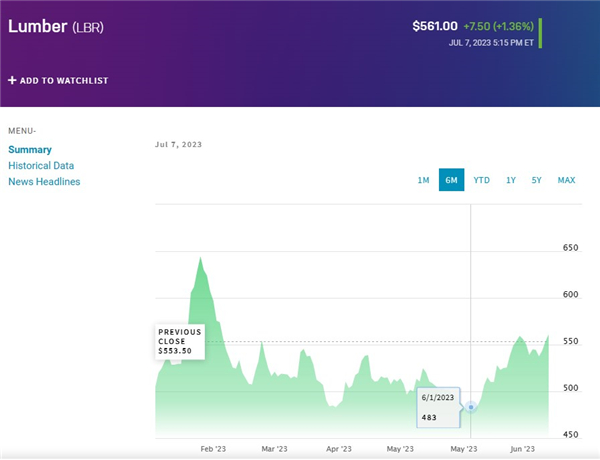Open the Summary page link
600x460 pixels.
tap(30, 149)
